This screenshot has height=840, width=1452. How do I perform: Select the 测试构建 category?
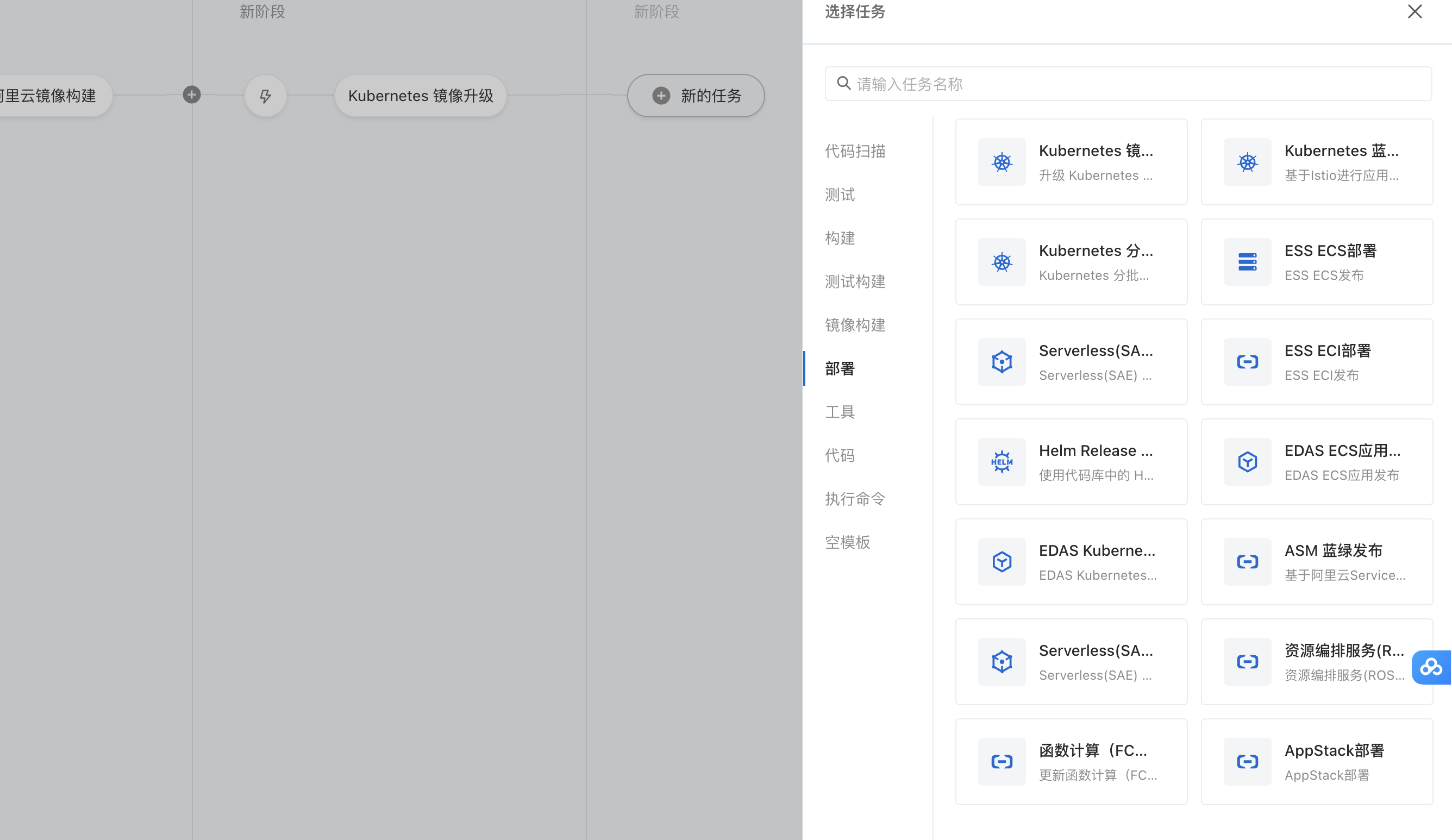855,282
